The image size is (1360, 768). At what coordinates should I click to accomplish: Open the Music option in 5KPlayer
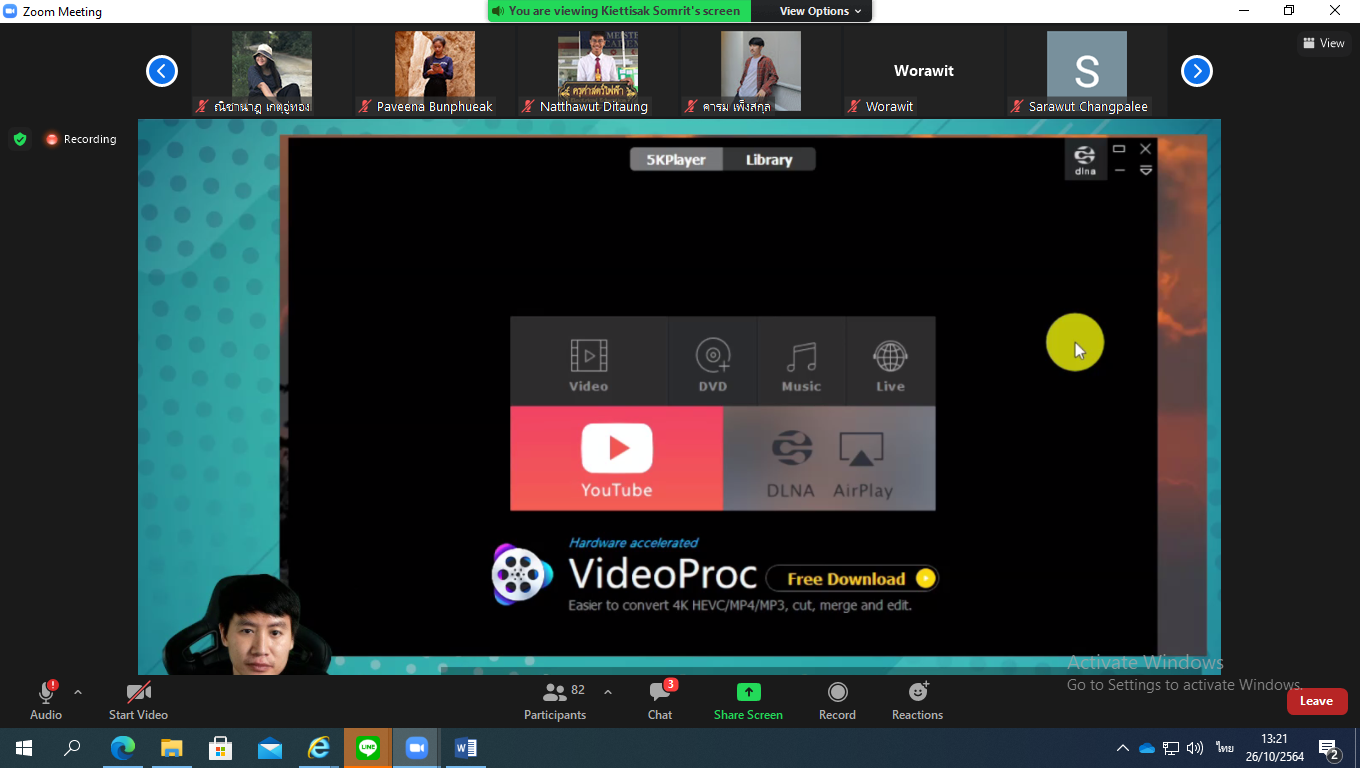(801, 362)
